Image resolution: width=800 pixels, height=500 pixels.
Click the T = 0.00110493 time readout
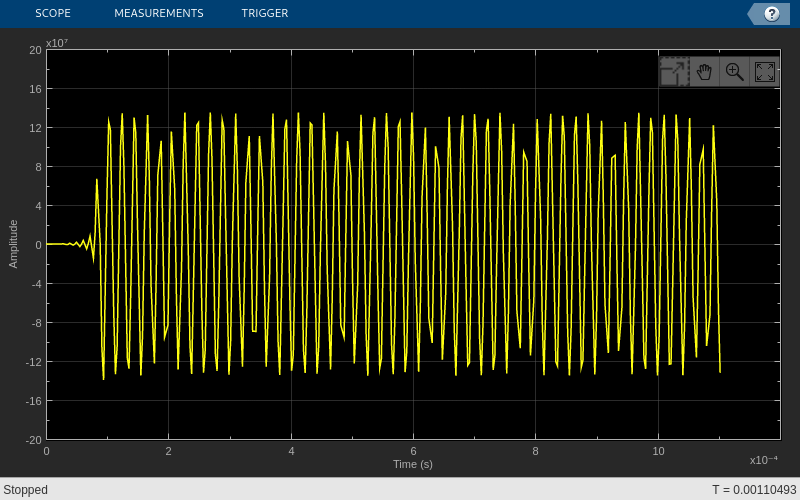754,490
